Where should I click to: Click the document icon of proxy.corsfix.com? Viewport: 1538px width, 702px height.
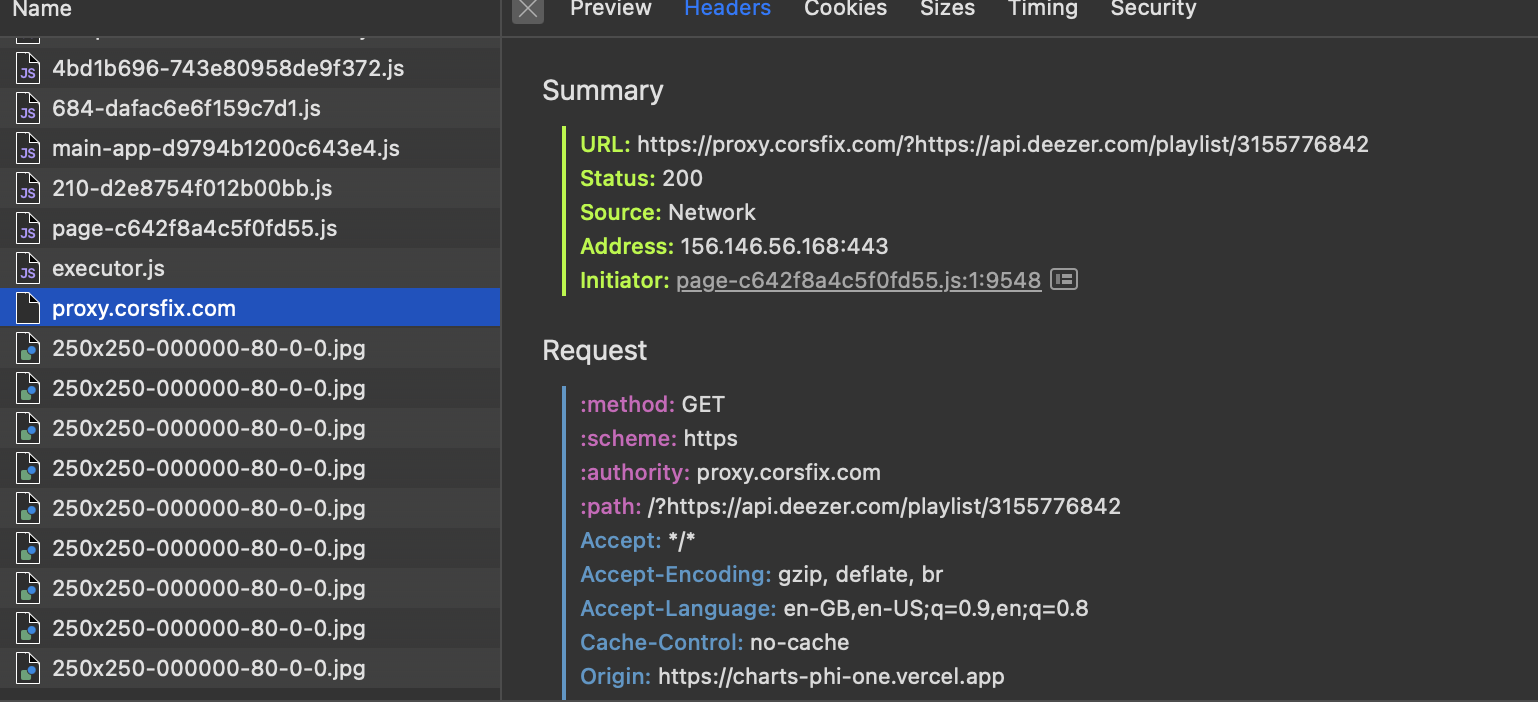point(28,309)
